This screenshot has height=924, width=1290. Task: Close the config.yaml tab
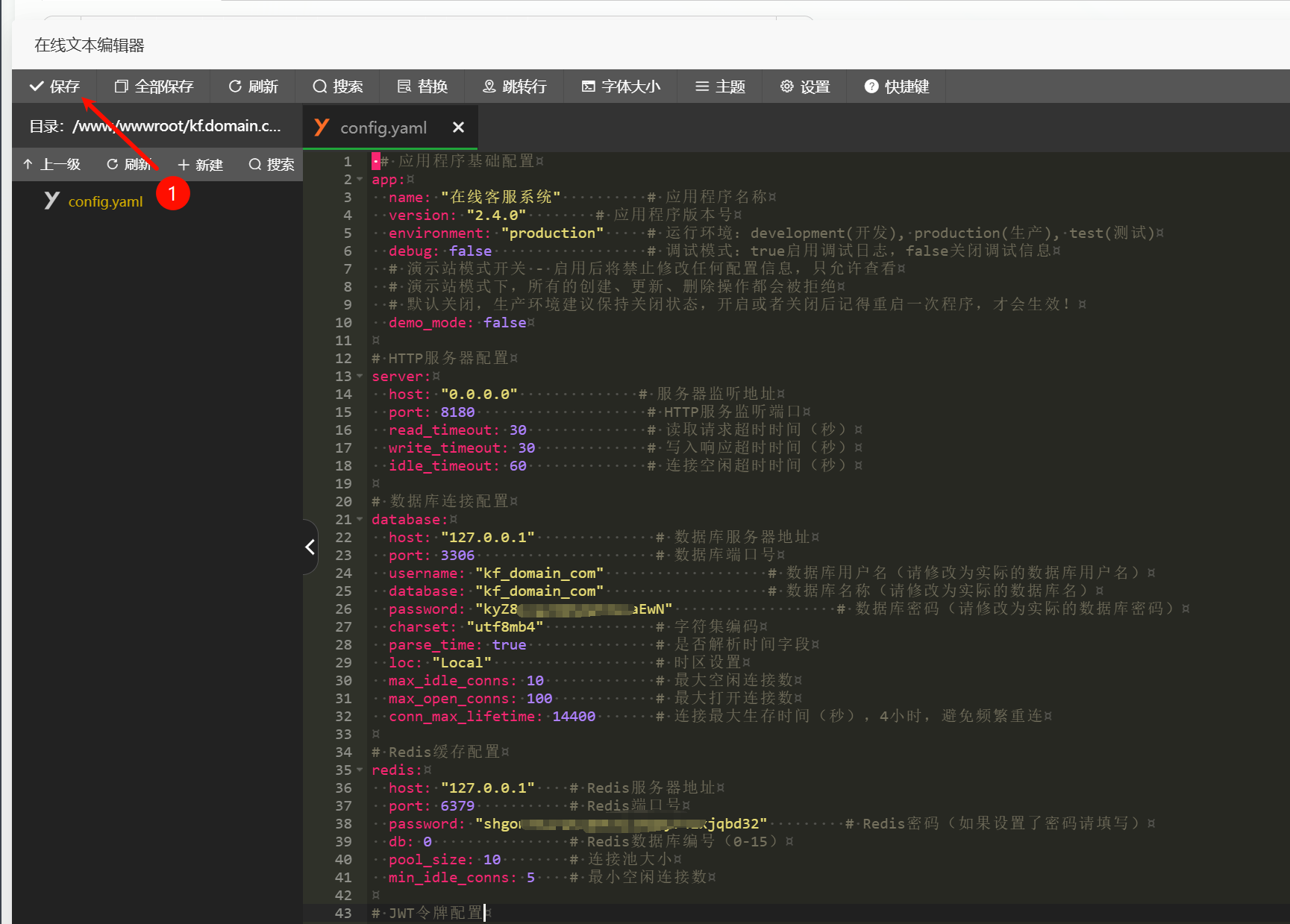tap(458, 128)
